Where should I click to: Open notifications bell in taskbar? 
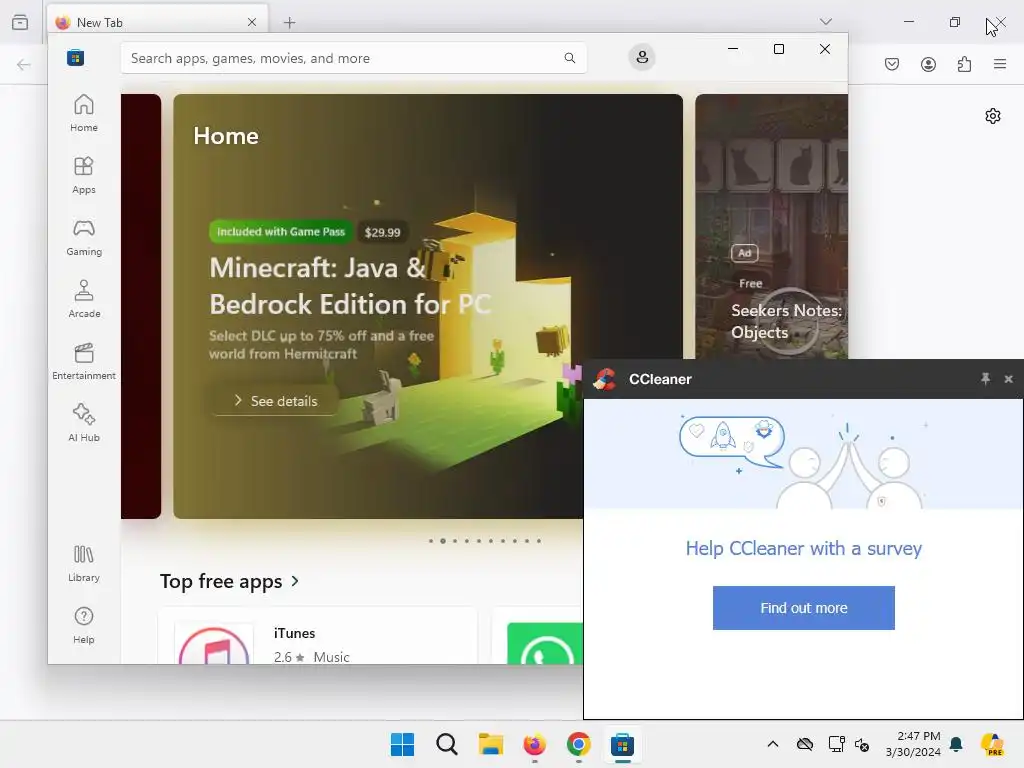click(956, 744)
